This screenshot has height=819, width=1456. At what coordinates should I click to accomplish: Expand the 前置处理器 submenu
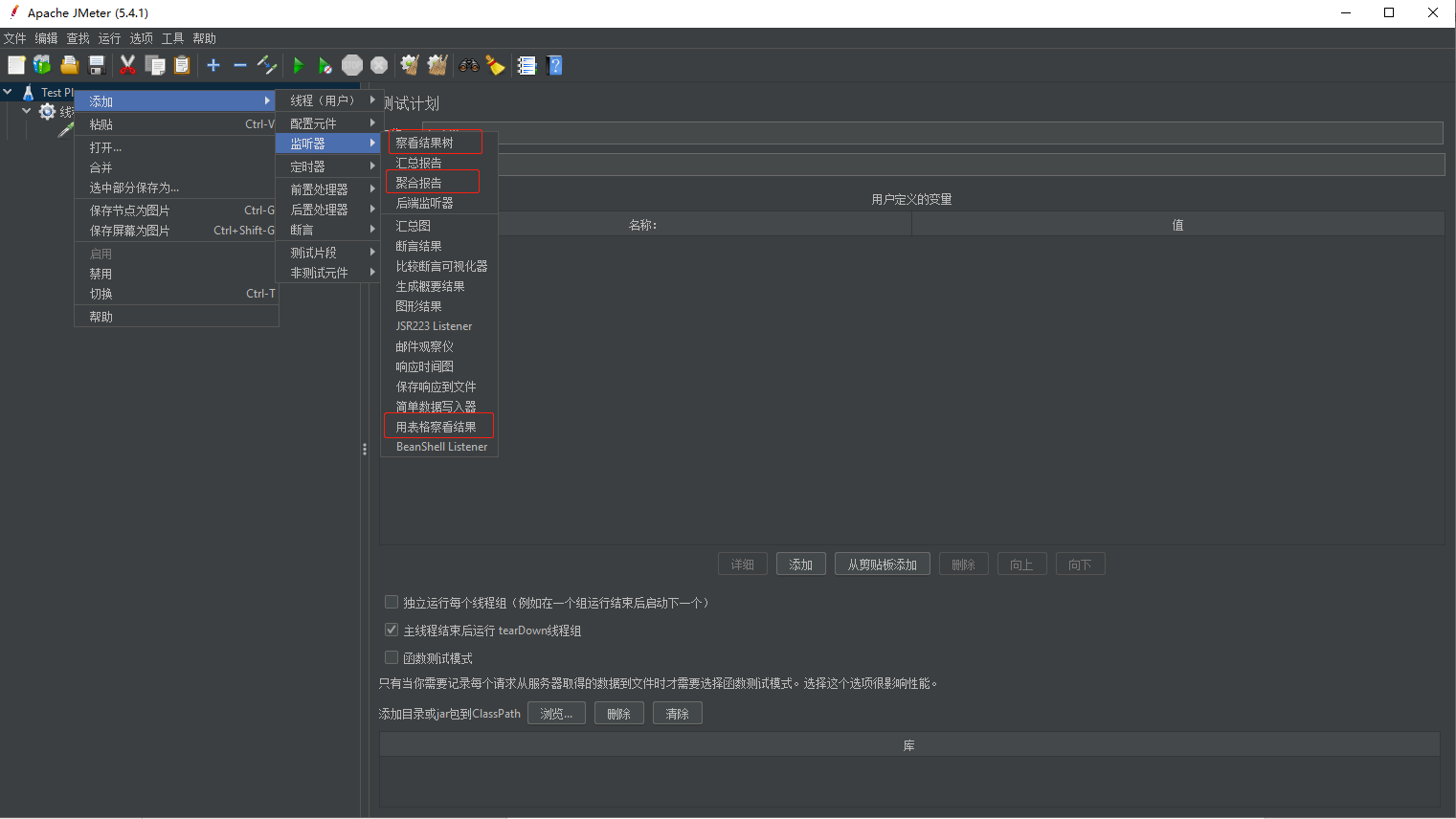click(328, 189)
